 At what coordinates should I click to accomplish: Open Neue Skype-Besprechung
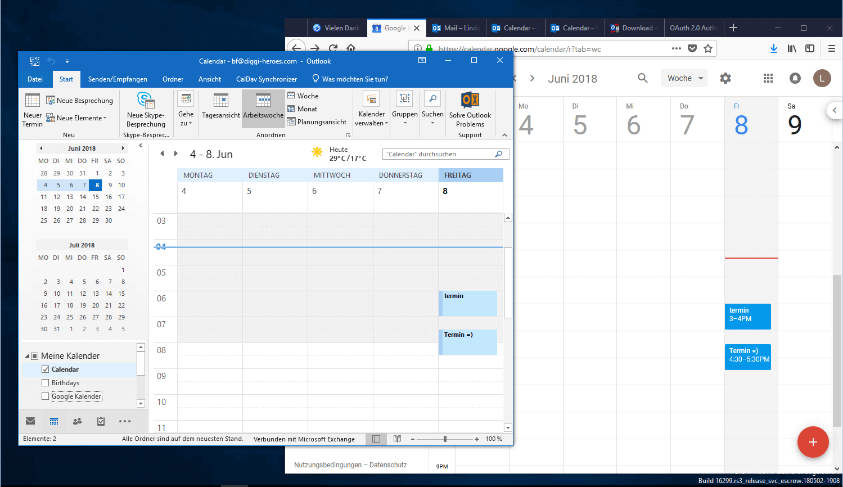[146, 110]
